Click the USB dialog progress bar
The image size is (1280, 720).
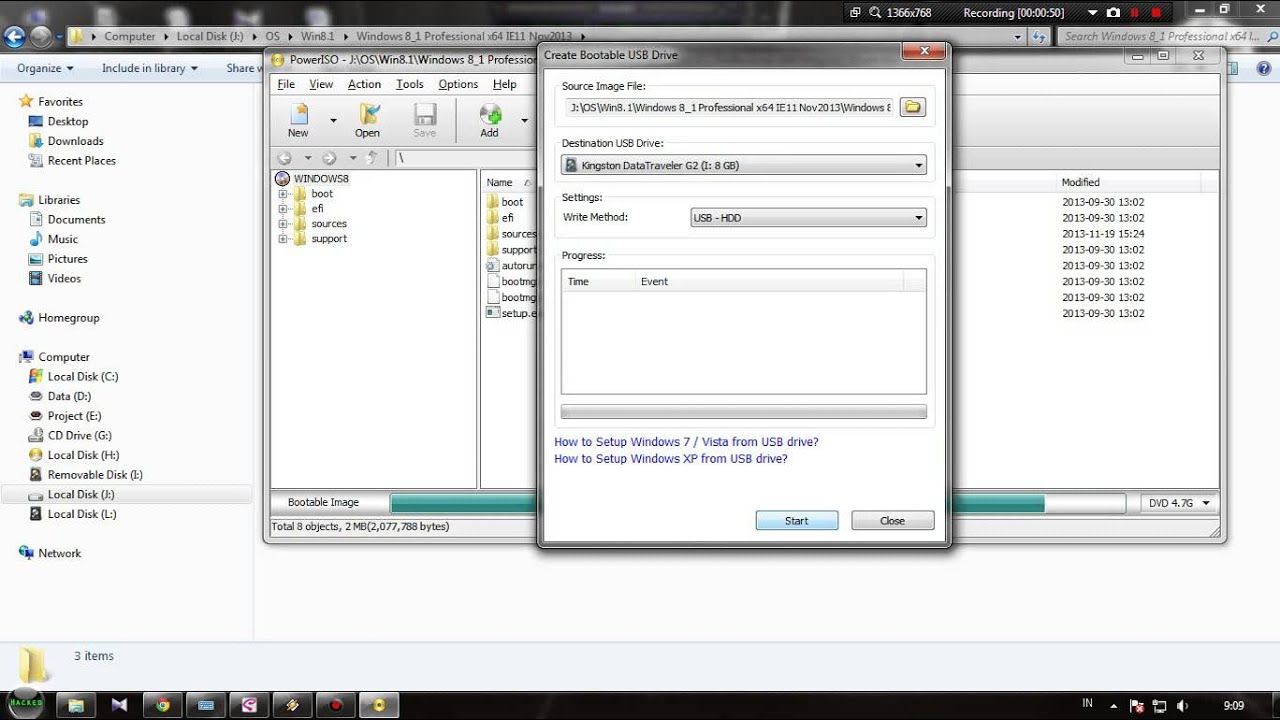click(744, 412)
